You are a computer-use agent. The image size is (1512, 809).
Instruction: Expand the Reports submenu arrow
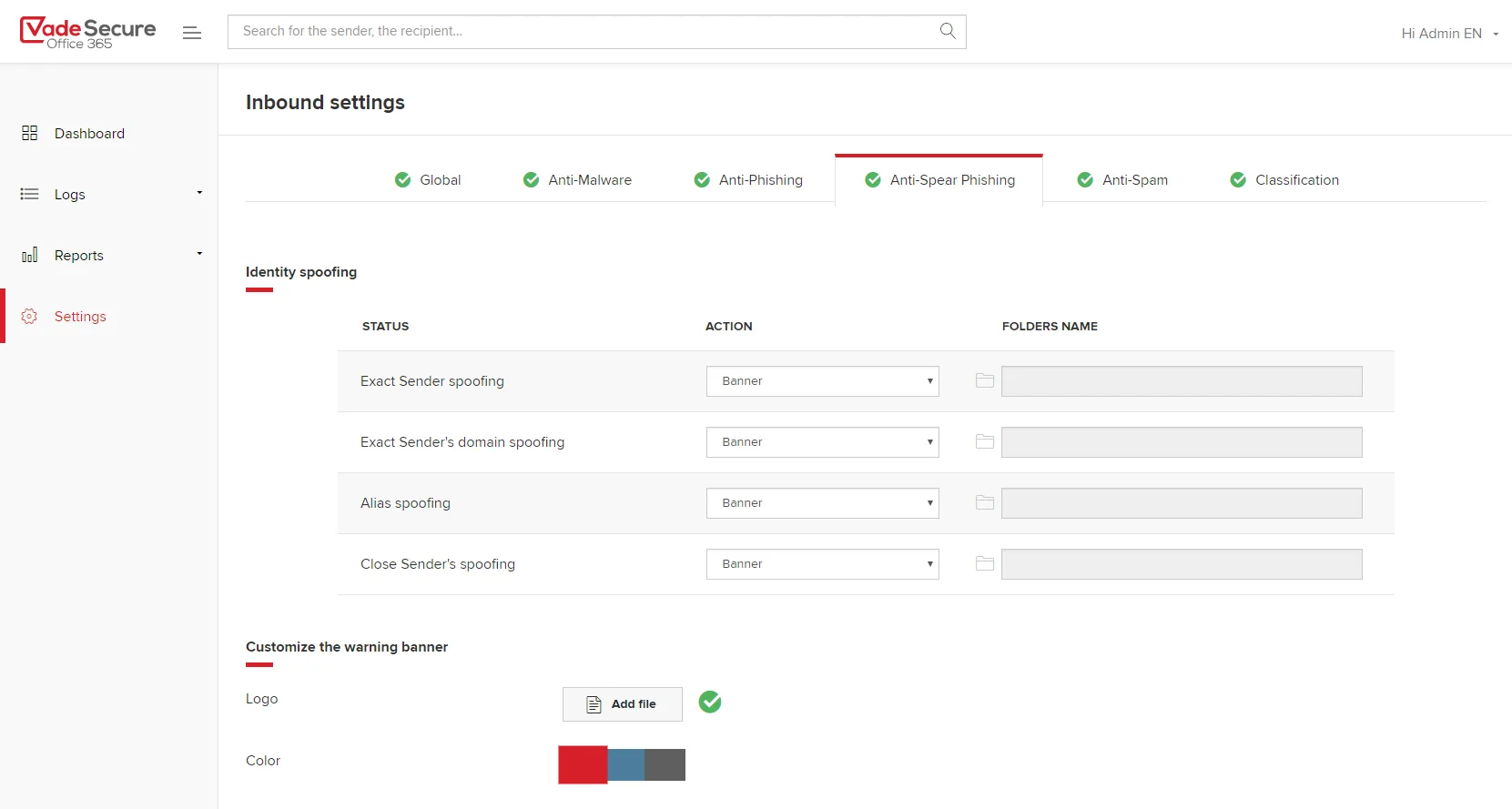click(199, 254)
